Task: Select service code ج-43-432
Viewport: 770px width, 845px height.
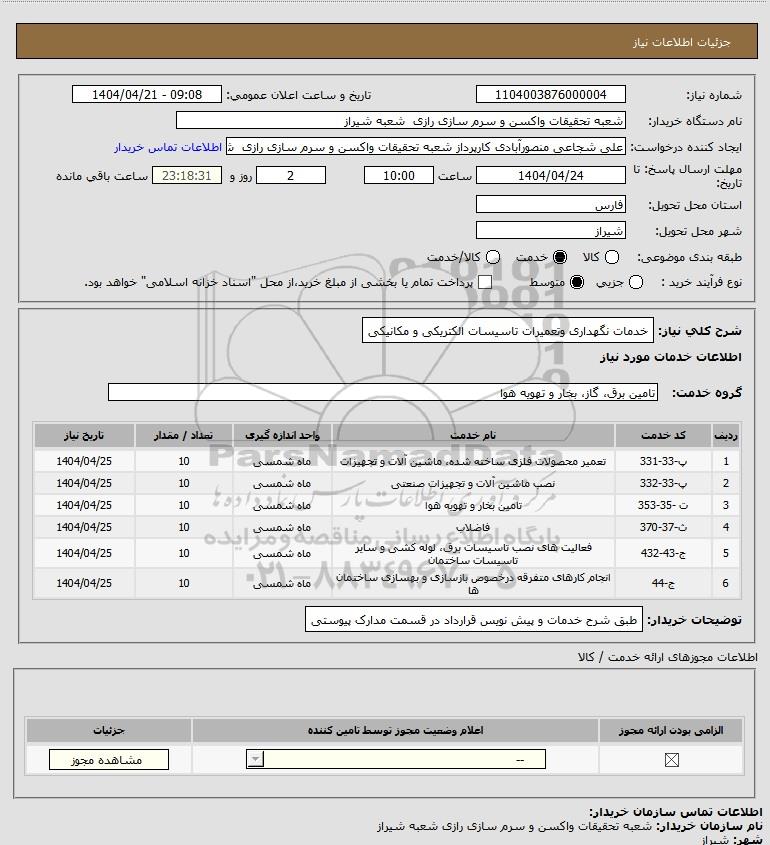Action: point(663,553)
